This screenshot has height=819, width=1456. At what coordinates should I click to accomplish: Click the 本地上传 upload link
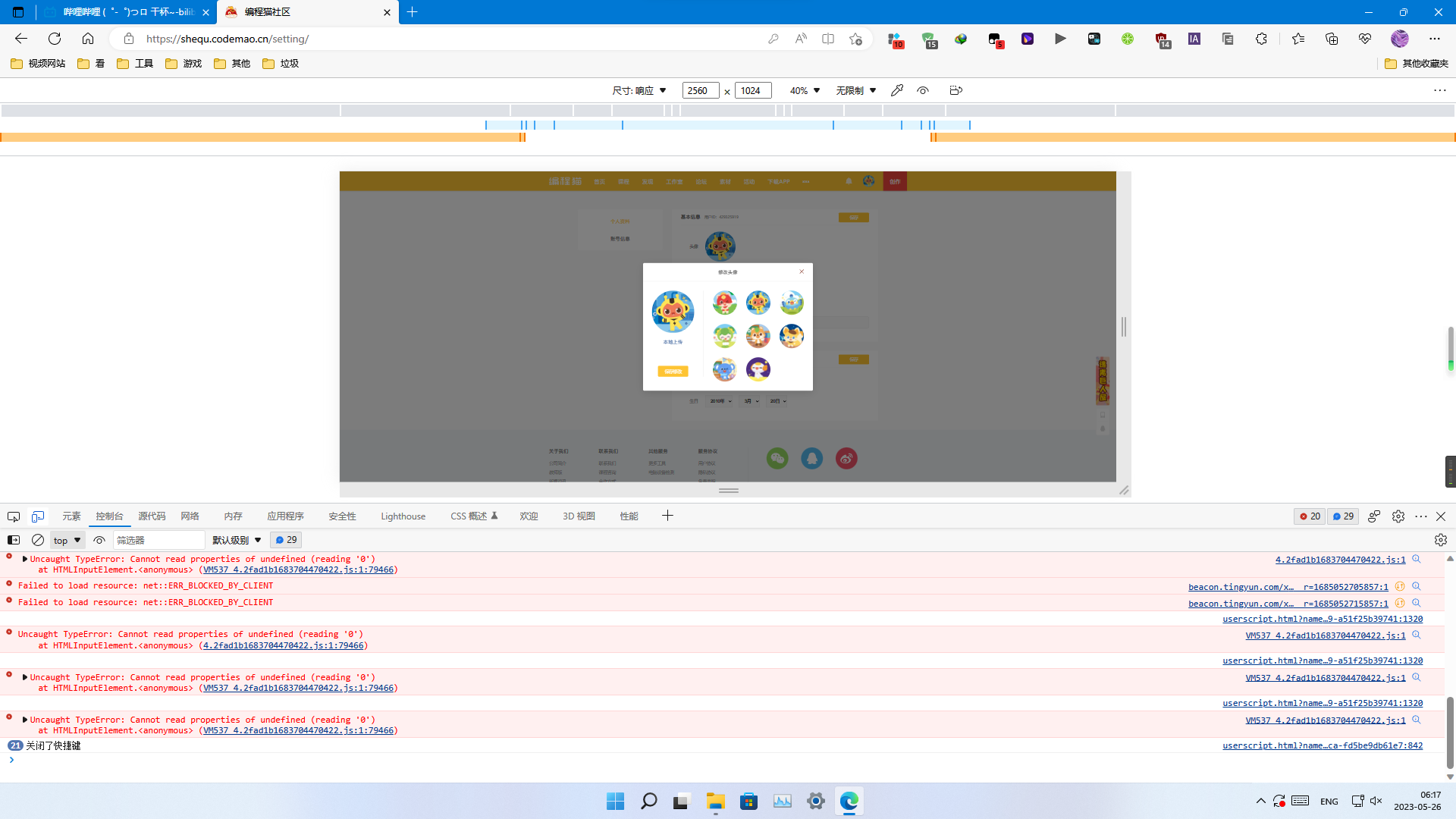point(673,342)
